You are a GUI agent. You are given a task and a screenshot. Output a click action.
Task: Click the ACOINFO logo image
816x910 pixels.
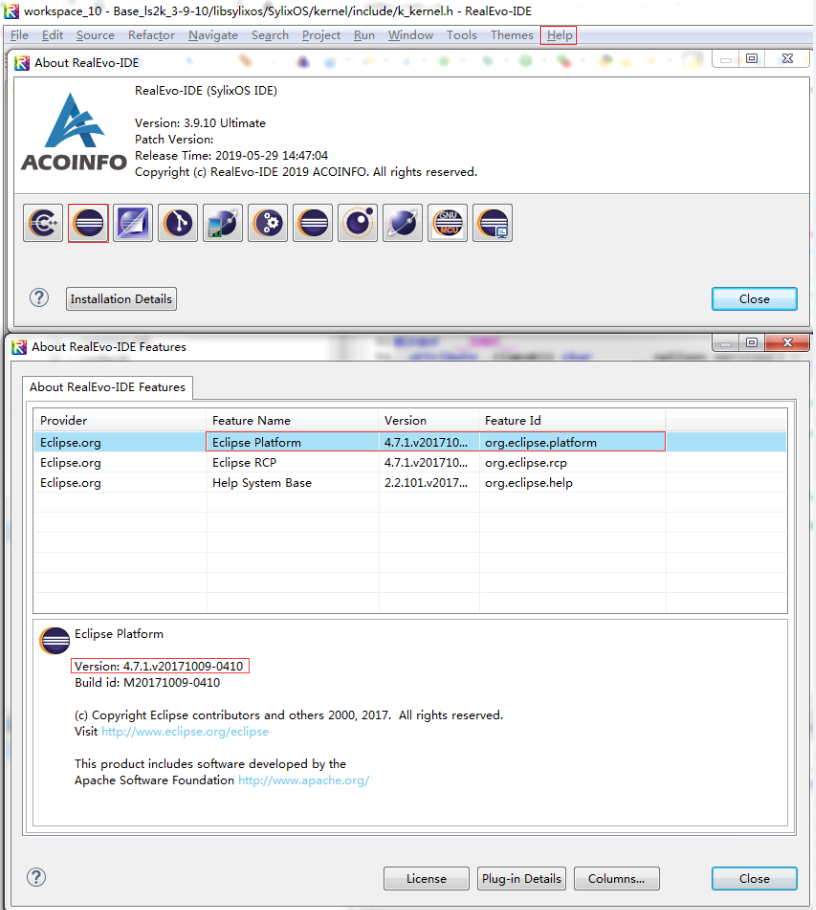click(x=74, y=133)
